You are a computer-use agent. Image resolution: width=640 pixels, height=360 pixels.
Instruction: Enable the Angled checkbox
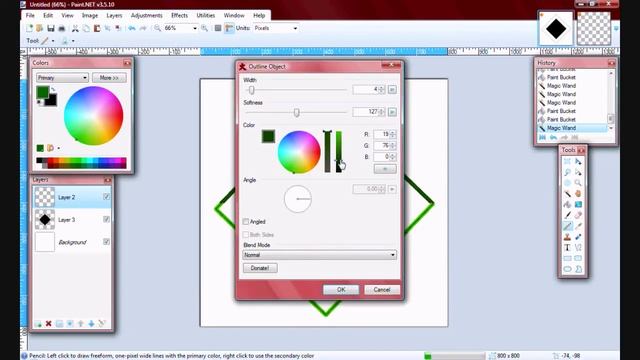point(246,222)
